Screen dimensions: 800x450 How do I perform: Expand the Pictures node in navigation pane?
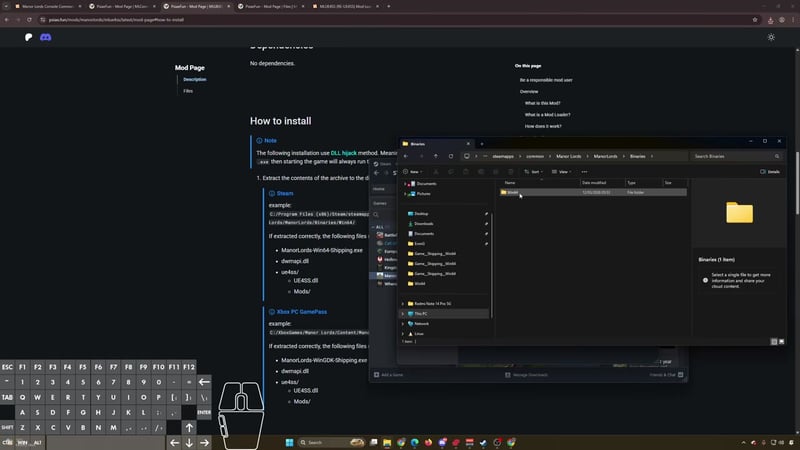[x=406, y=194]
